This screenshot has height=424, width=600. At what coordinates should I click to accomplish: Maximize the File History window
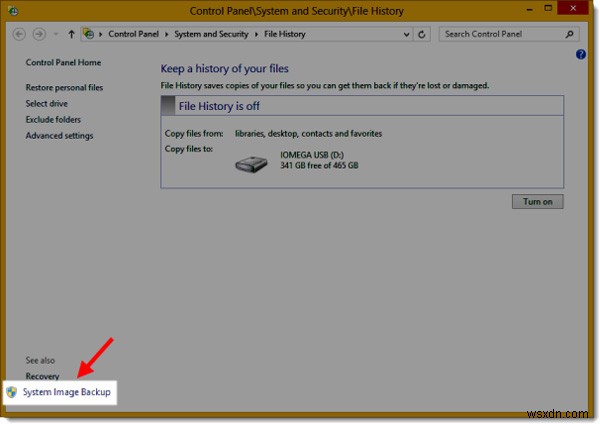[548, 8]
